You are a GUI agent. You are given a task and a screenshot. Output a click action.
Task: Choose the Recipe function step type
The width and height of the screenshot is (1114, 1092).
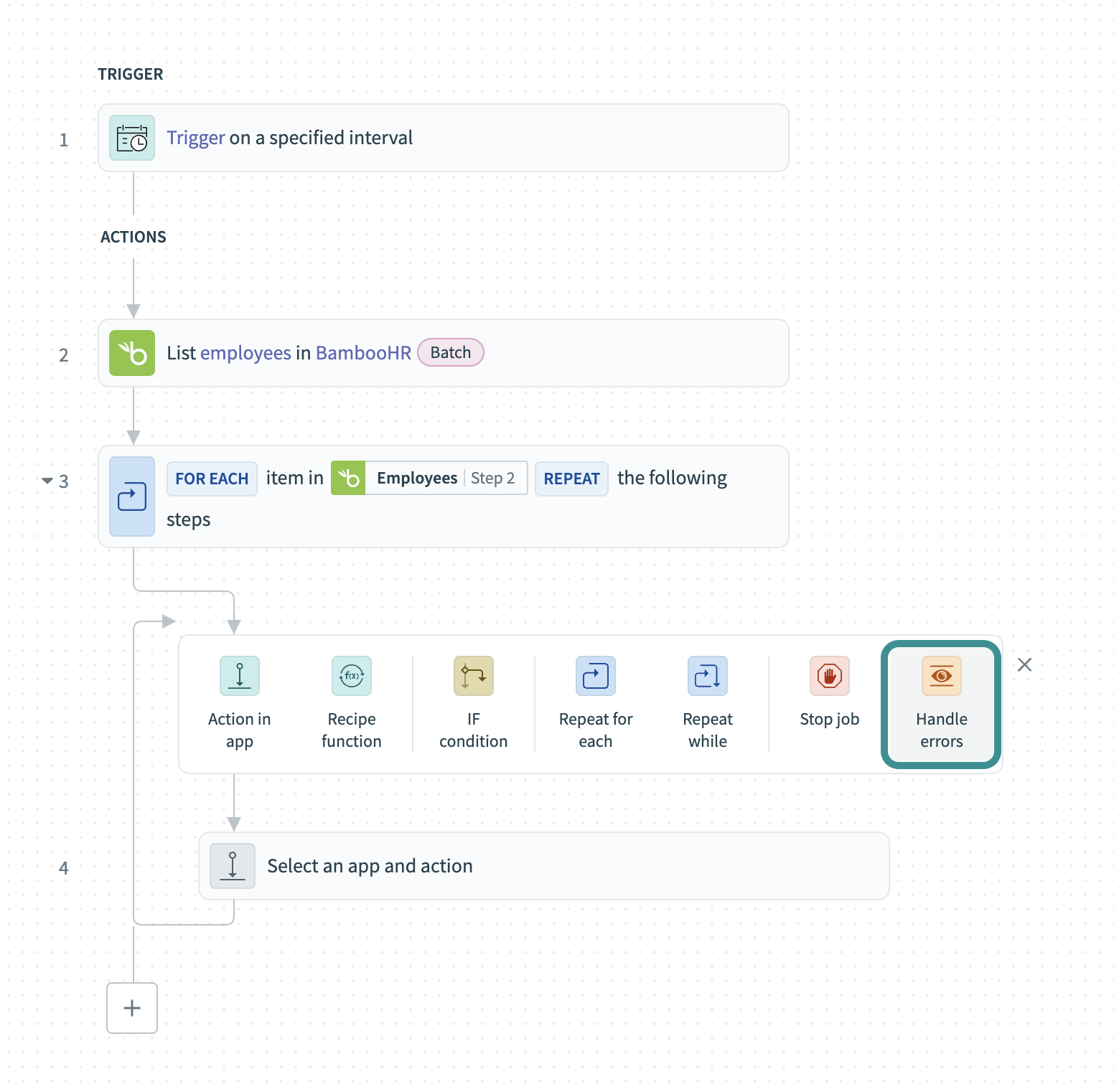tap(351, 702)
